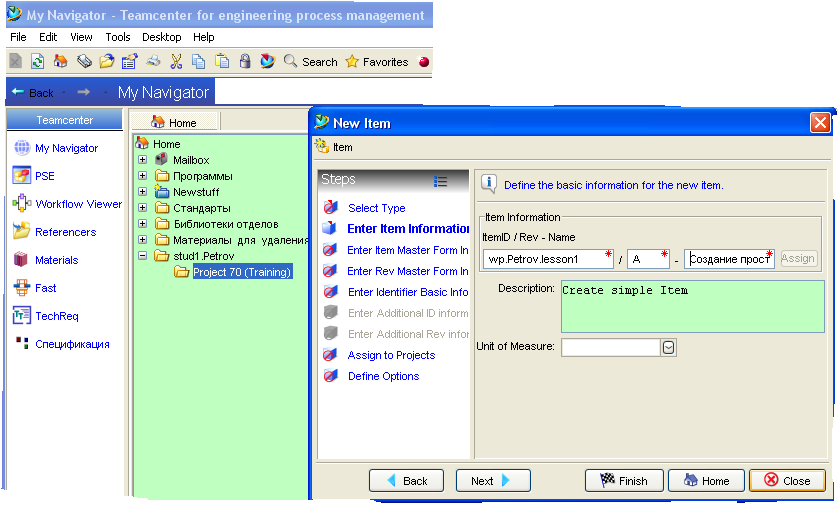Click the Home house icon in toolbar

[61, 62]
